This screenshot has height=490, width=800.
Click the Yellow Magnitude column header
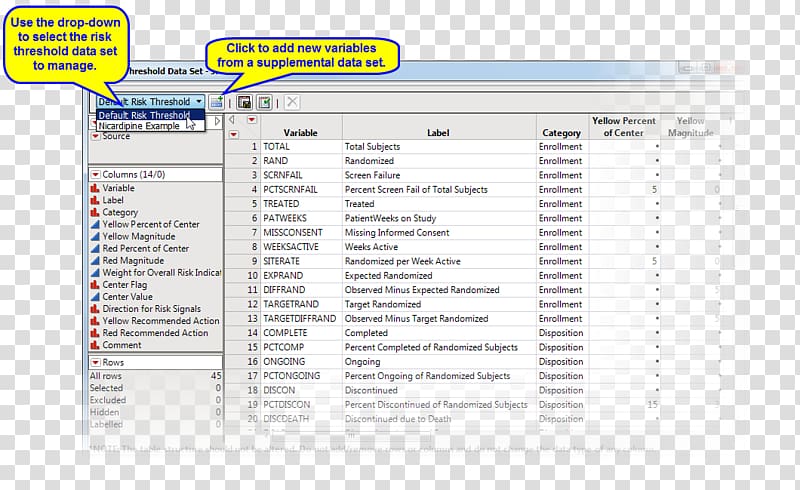coord(691,127)
